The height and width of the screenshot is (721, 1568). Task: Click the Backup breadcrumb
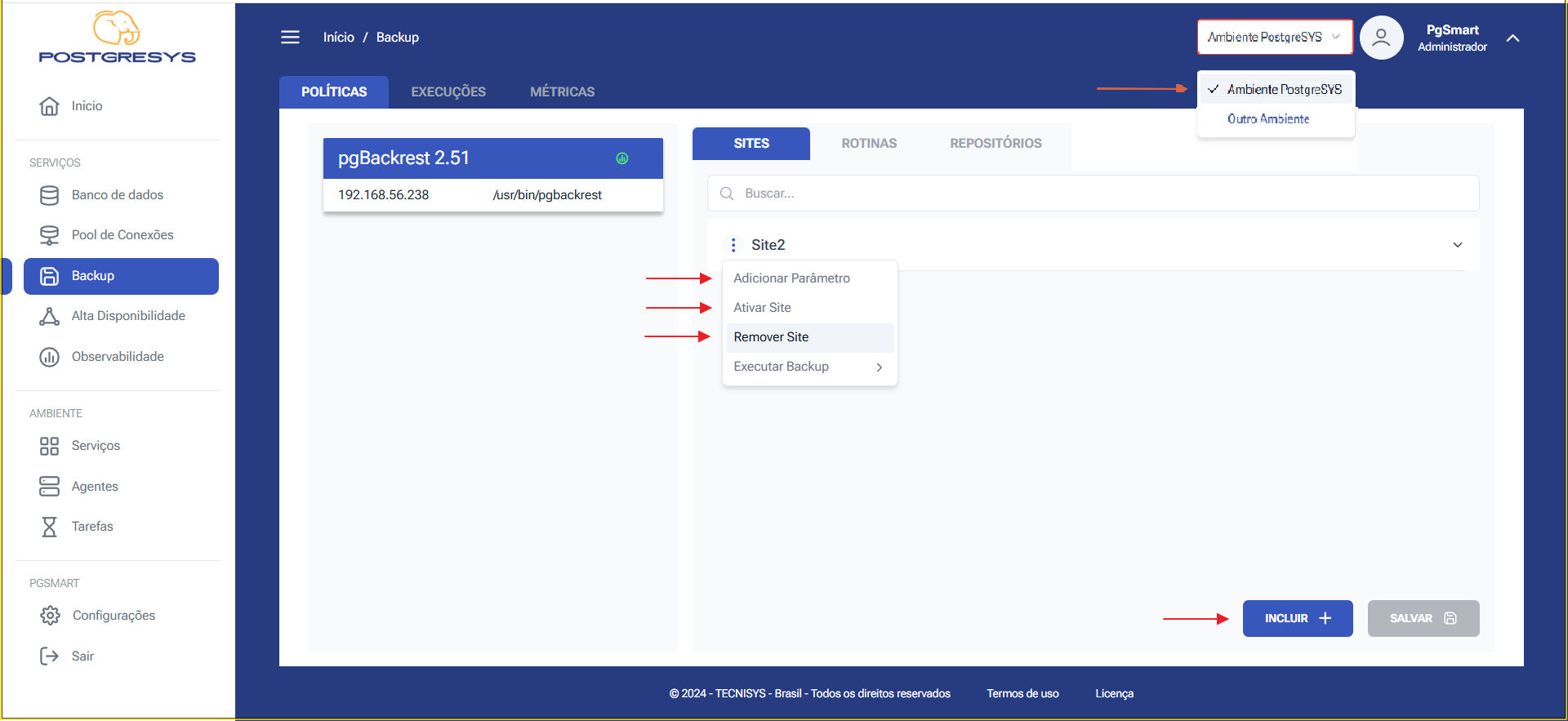[x=398, y=38]
